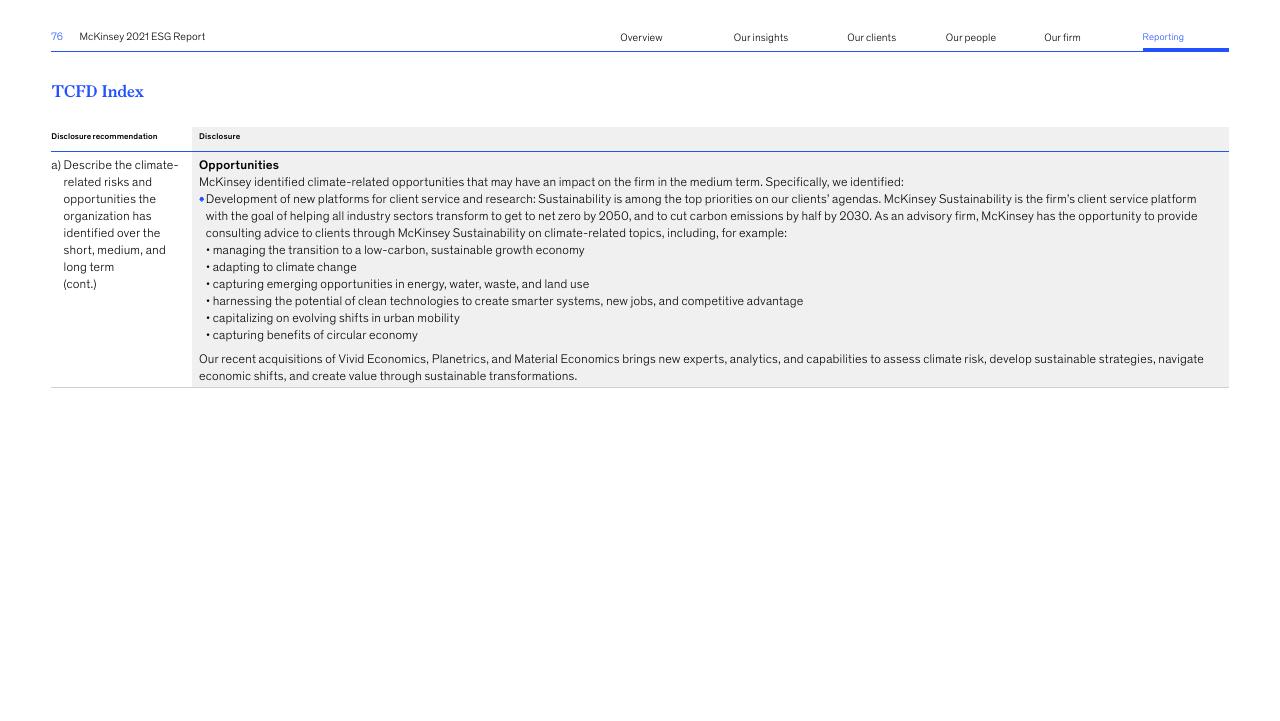The width and height of the screenshot is (1280, 721).
Task: Click the page number 76
Action: [57, 37]
